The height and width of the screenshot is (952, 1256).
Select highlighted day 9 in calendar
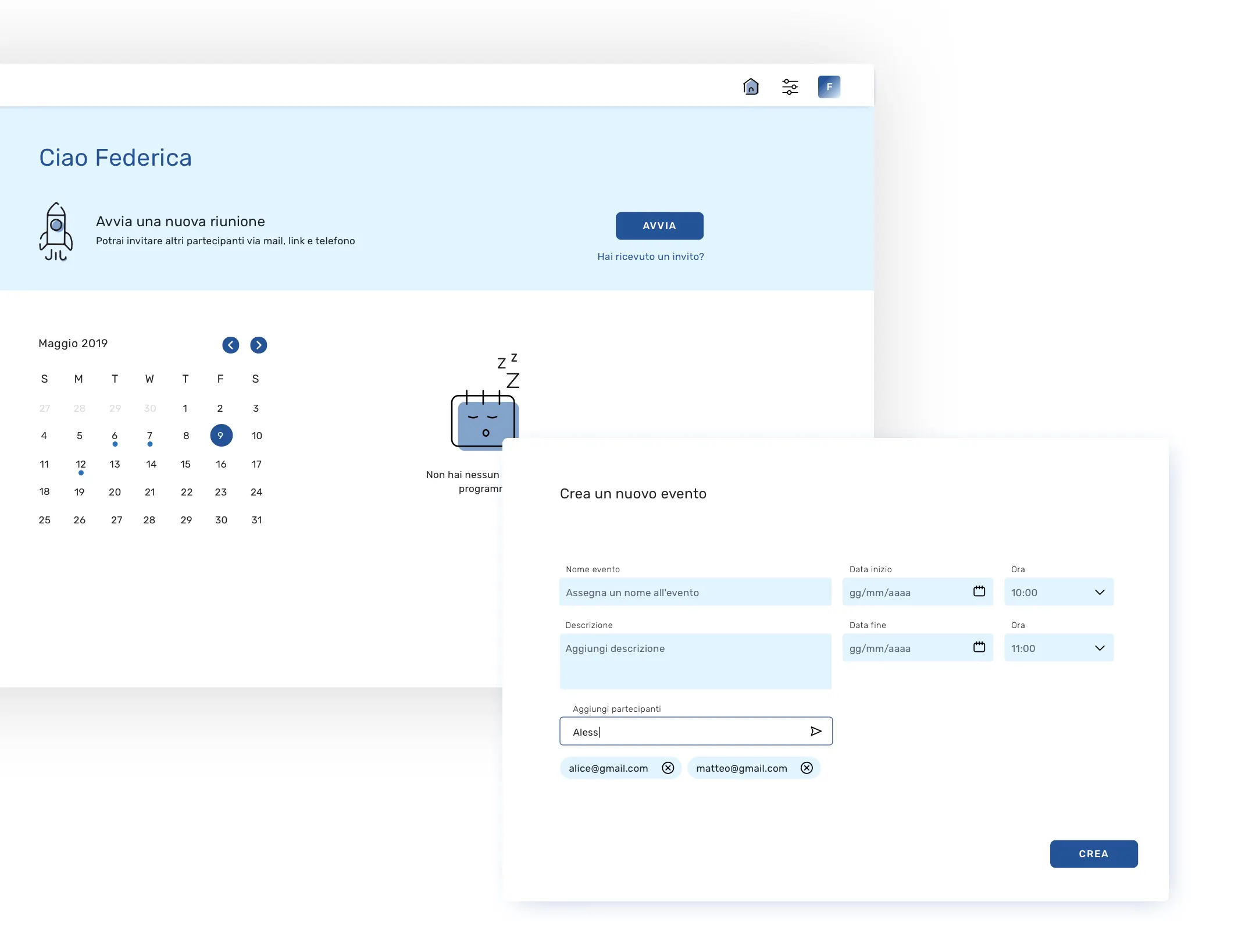pyautogui.click(x=221, y=436)
